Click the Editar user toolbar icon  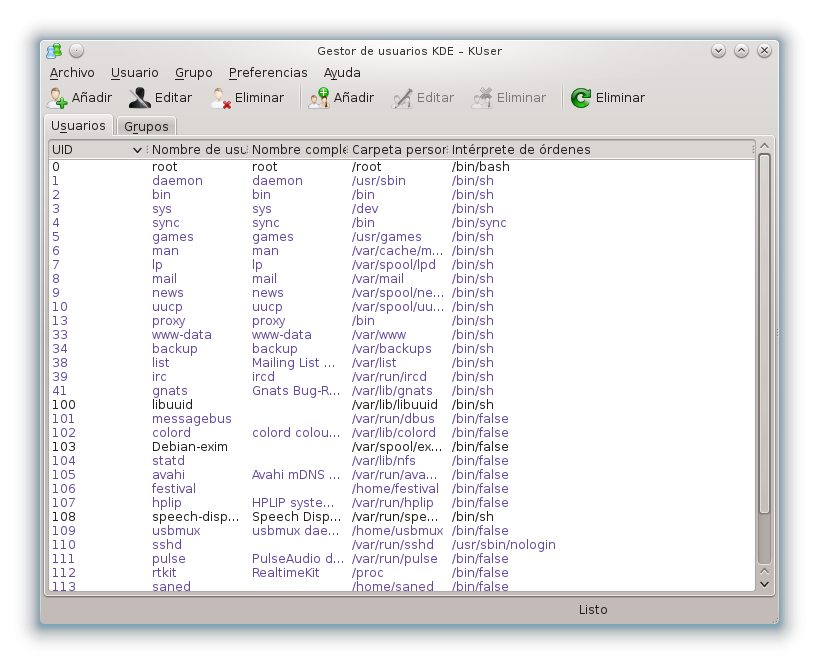pos(137,97)
